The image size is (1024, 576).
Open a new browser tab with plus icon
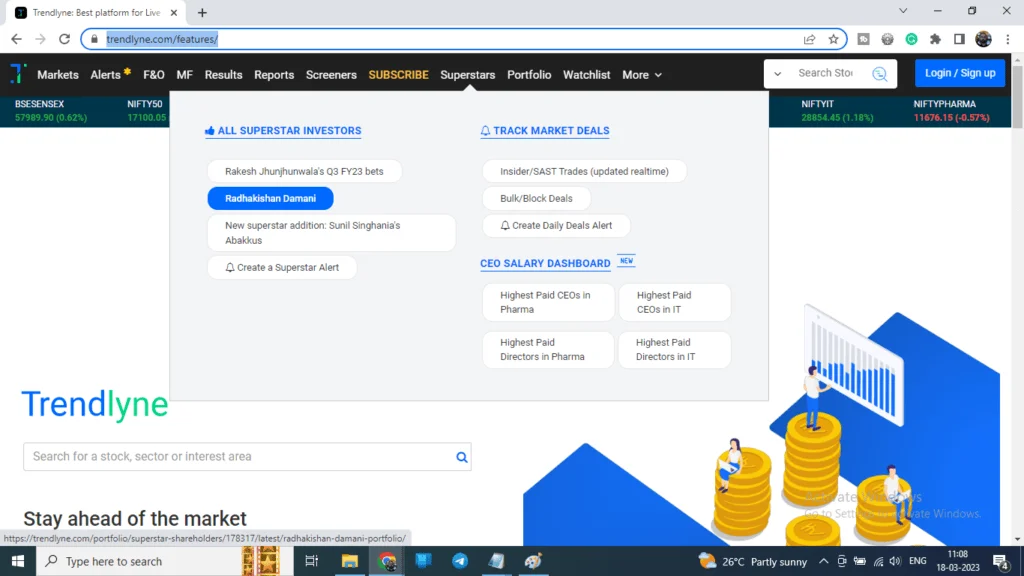coord(202,12)
